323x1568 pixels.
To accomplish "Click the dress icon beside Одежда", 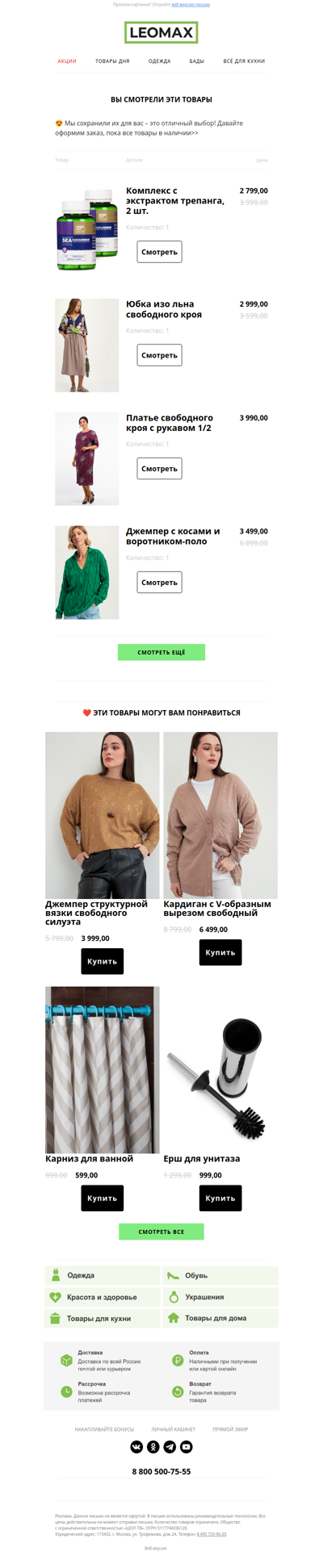I will (55, 1275).
